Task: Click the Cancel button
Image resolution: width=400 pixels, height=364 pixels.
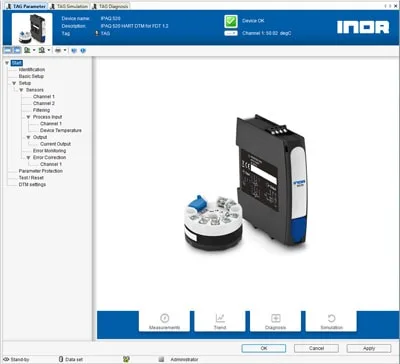Action: point(316,348)
